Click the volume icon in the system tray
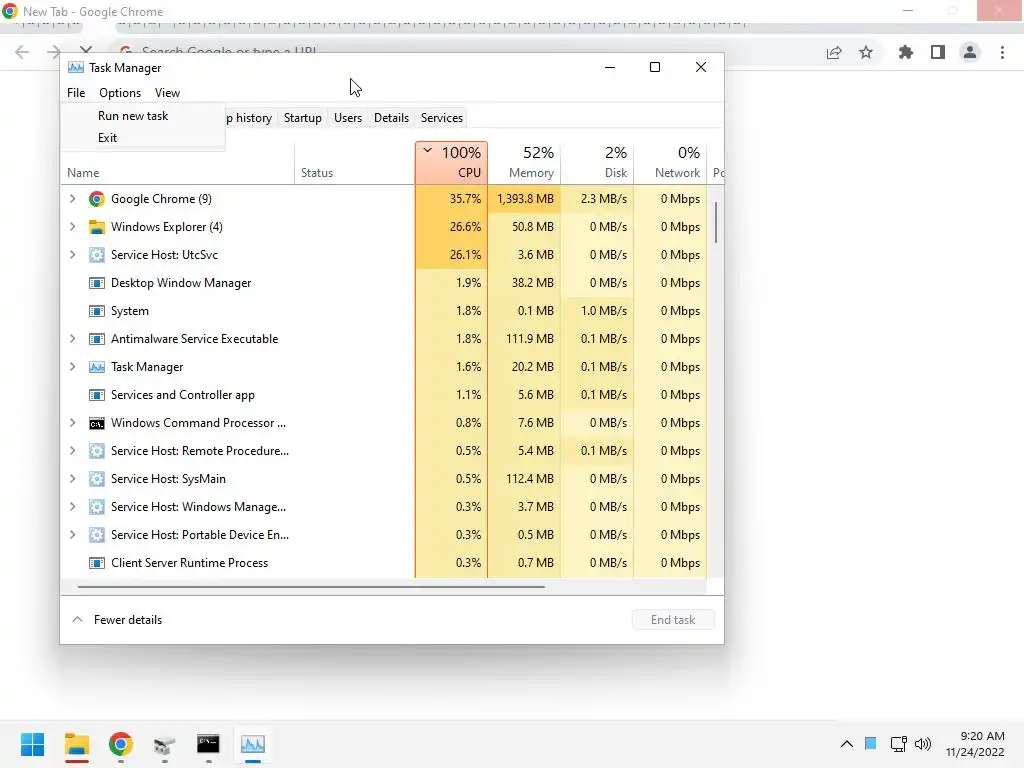 tap(923, 744)
